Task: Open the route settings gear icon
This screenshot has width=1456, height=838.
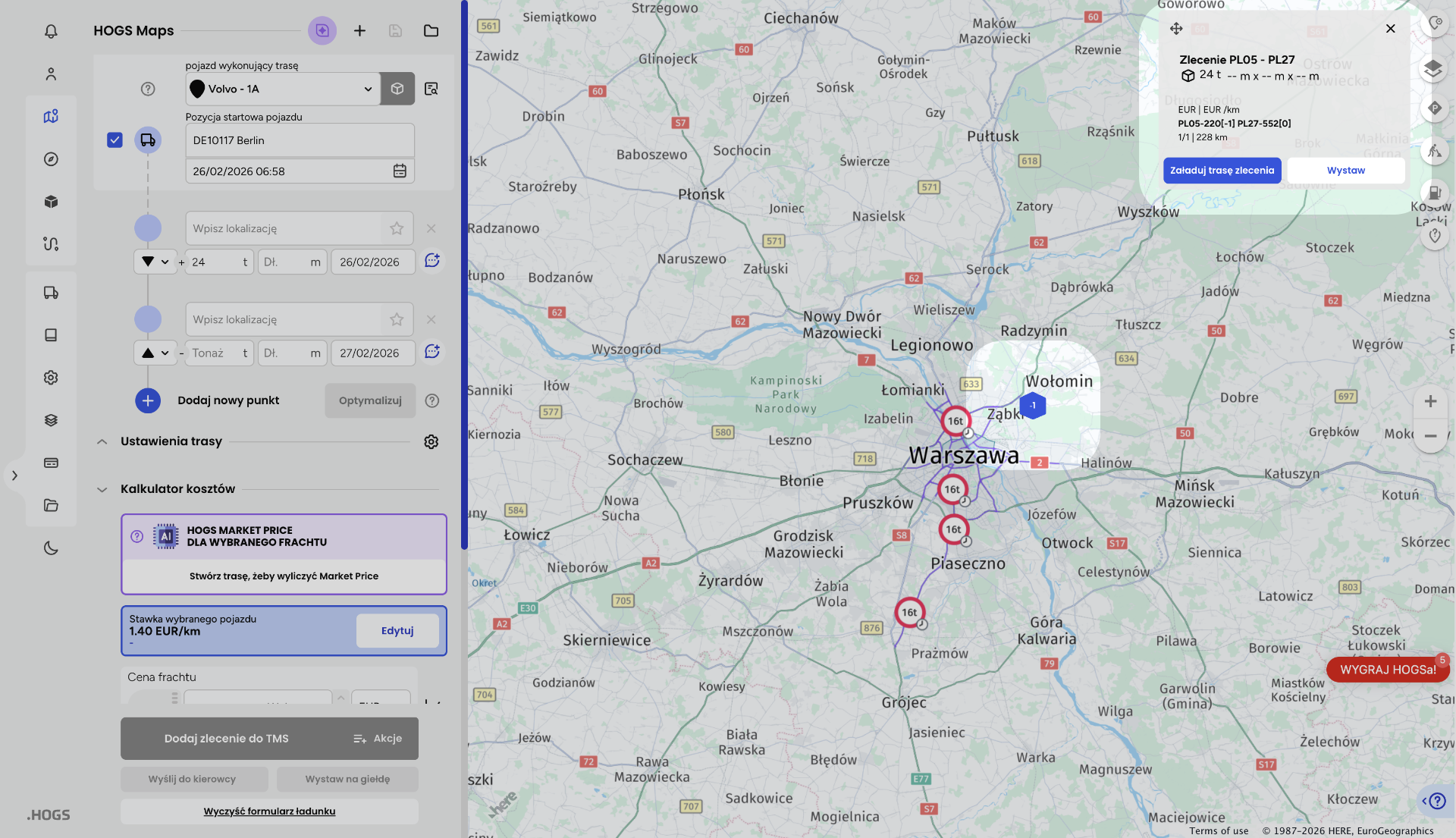Action: (431, 441)
